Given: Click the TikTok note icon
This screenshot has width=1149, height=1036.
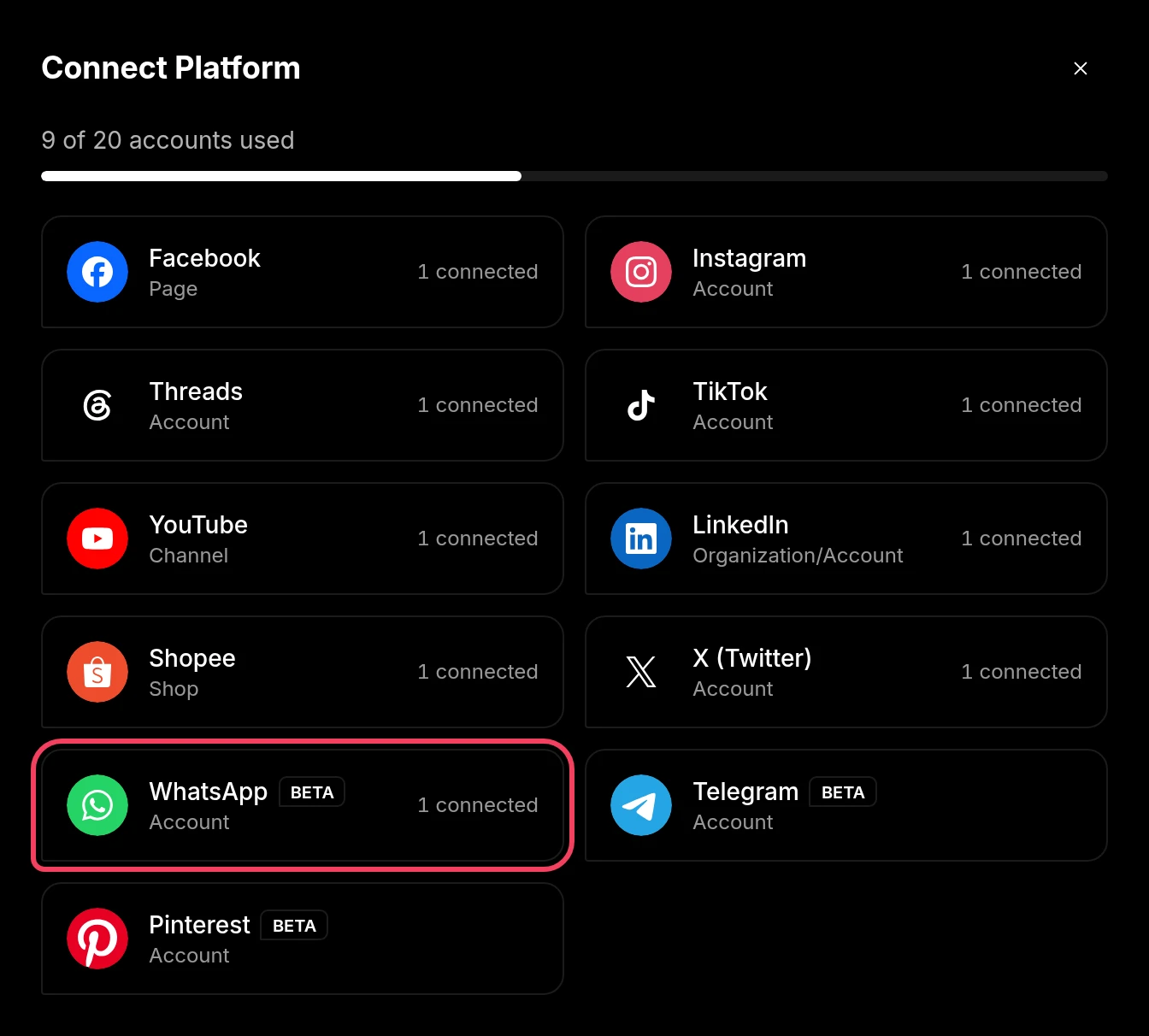Looking at the screenshot, I should [641, 405].
